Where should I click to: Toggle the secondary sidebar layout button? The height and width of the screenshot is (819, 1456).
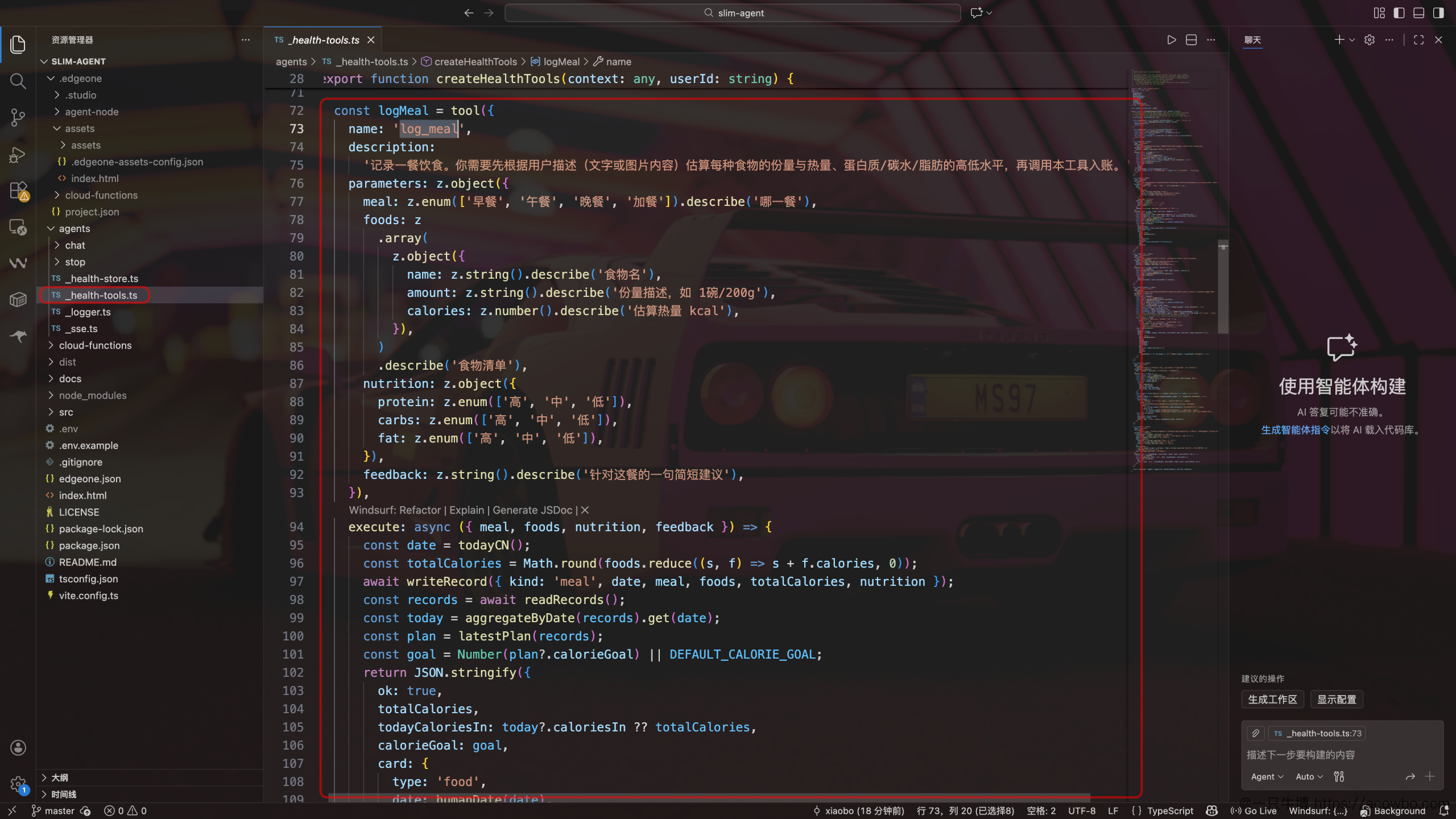(x=1438, y=13)
